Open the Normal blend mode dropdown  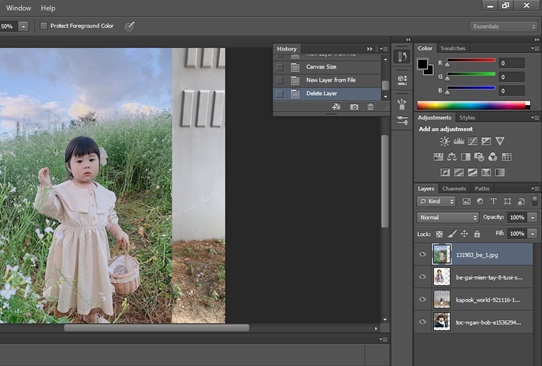click(448, 217)
